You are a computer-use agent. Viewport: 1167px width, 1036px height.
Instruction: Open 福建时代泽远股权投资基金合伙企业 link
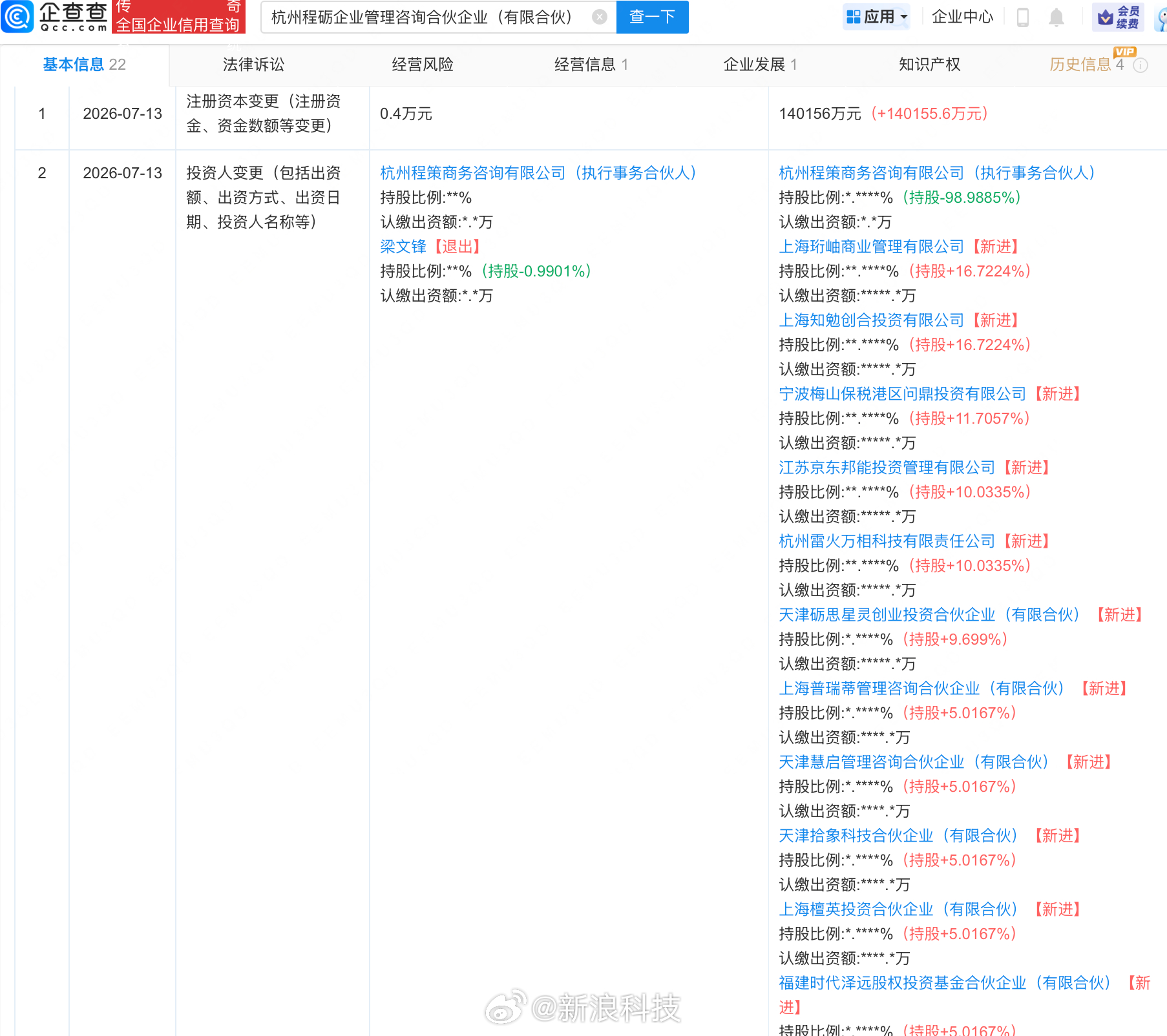coord(945,983)
